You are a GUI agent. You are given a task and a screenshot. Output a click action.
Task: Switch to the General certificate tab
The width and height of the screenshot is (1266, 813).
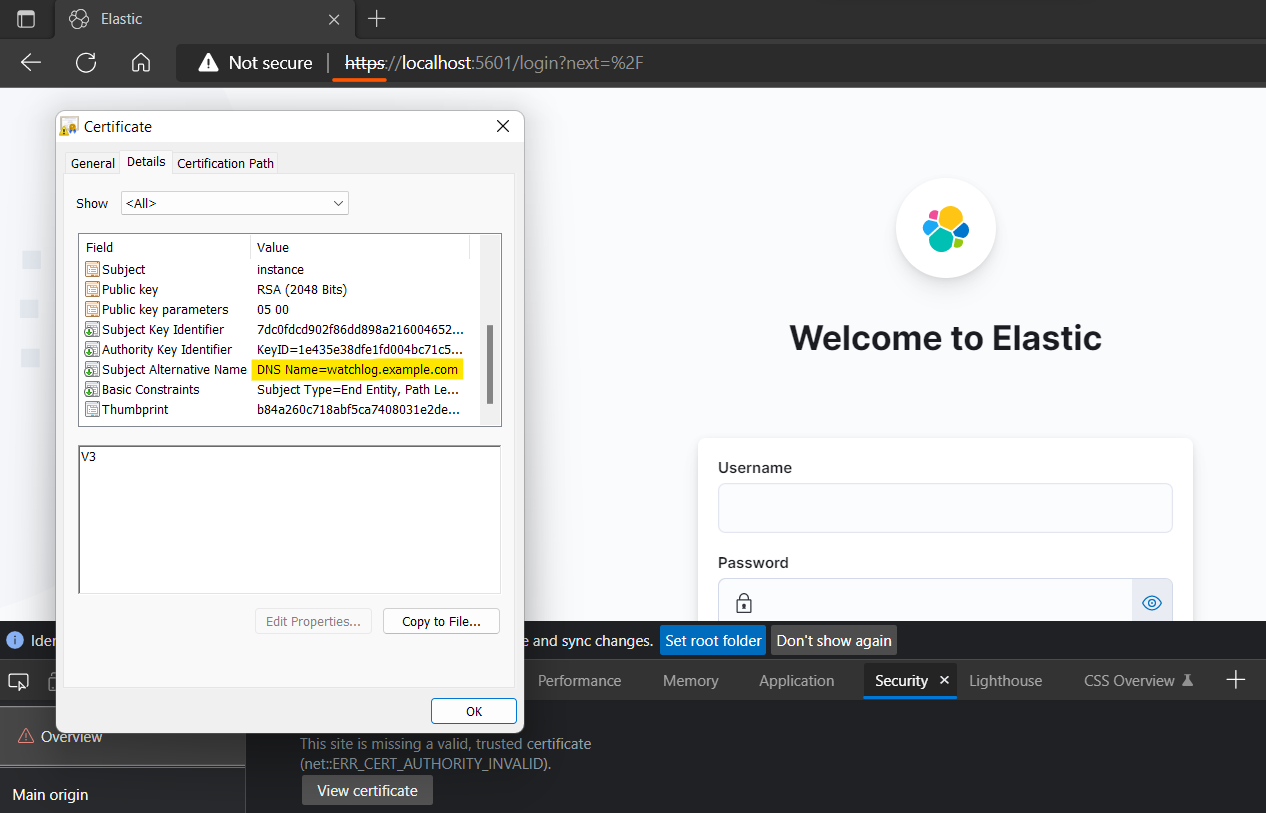[93, 163]
